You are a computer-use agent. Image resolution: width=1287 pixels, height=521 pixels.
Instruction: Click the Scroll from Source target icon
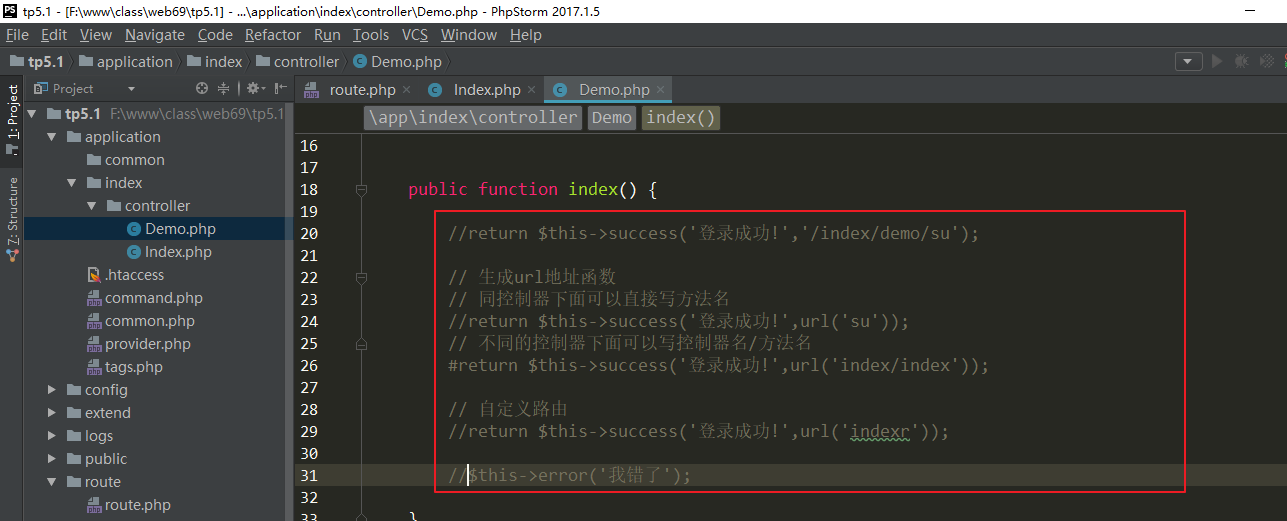click(203, 89)
